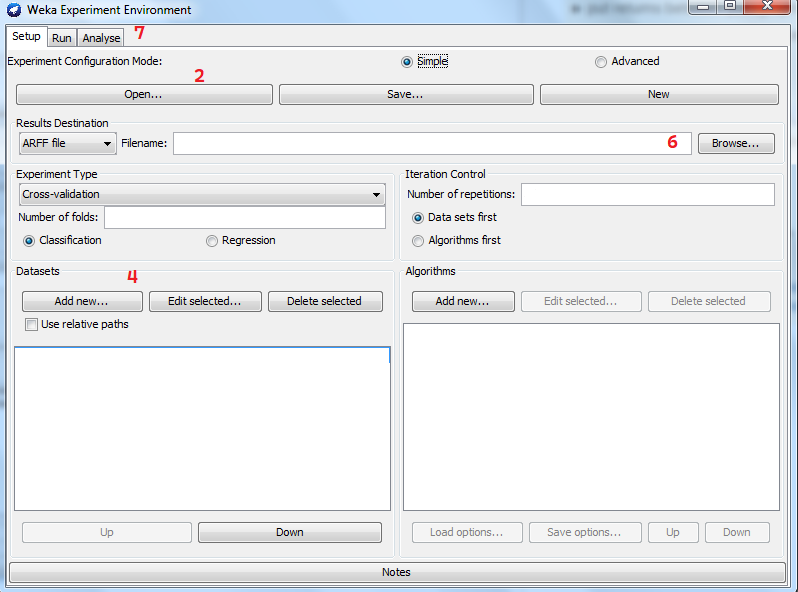Start a New experiment

[x=659, y=95]
